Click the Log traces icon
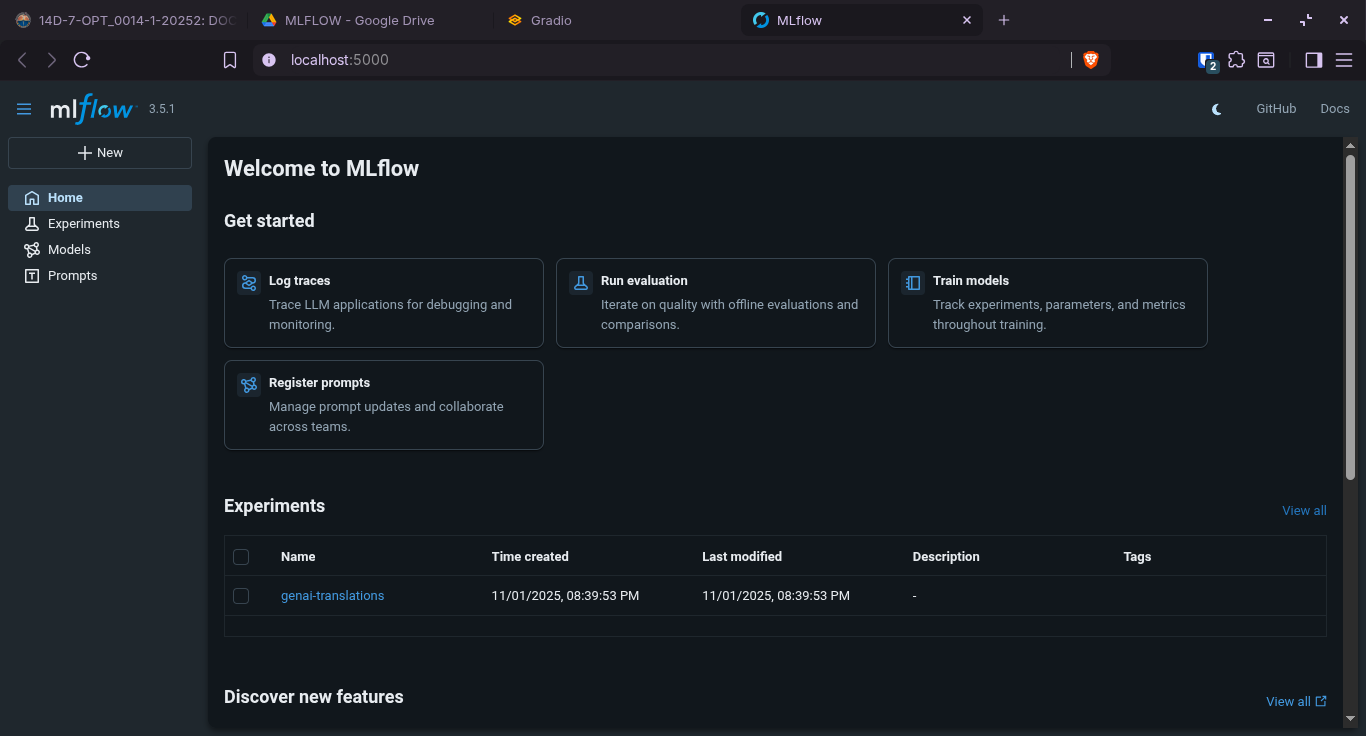This screenshot has height=736, width=1366. pos(249,283)
